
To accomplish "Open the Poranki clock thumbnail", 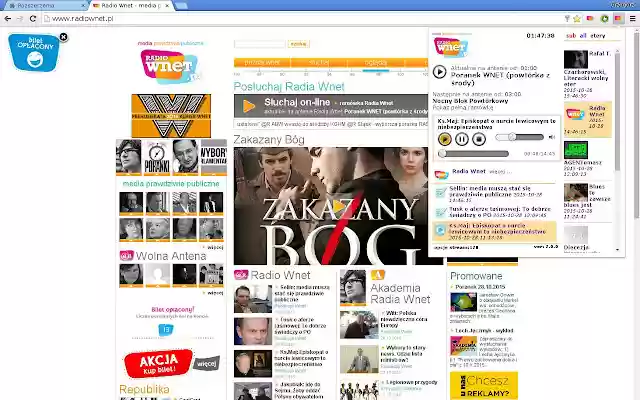I will point(157,157).
